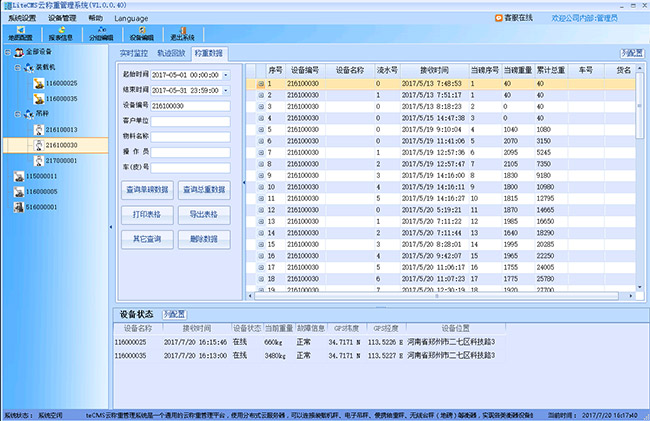Expand row 1 in the data grid

click(x=260, y=83)
